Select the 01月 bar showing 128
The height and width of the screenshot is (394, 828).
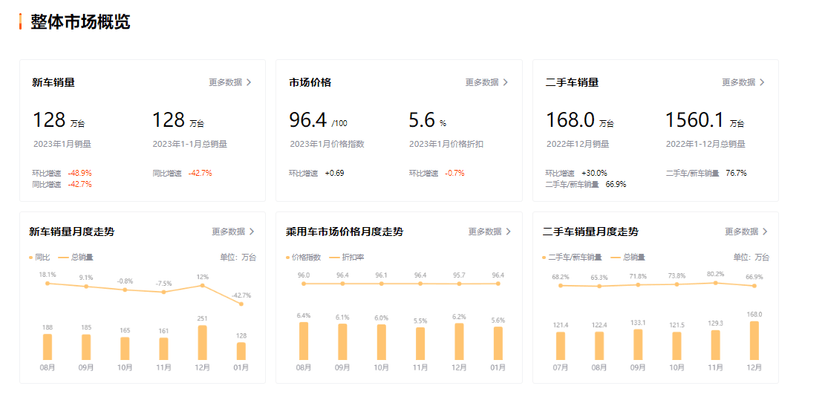(x=241, y=351)
